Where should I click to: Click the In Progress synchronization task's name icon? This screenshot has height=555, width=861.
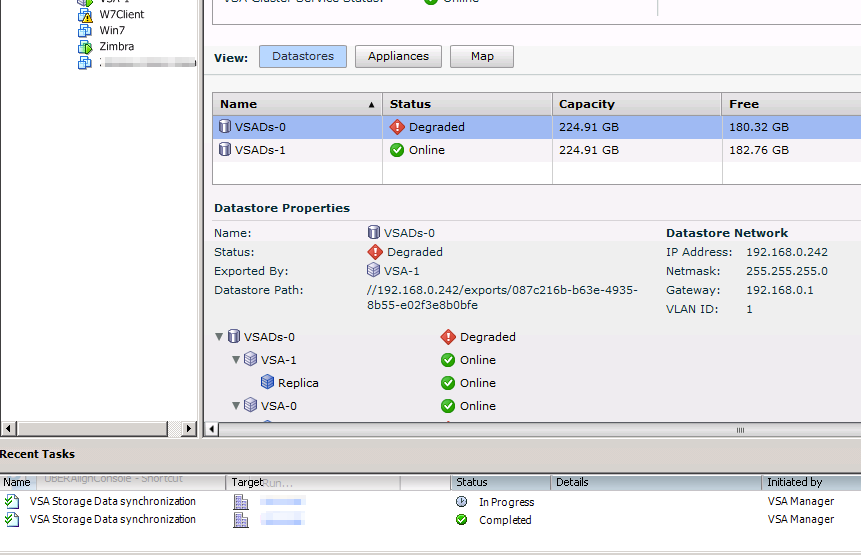[12, 501]
